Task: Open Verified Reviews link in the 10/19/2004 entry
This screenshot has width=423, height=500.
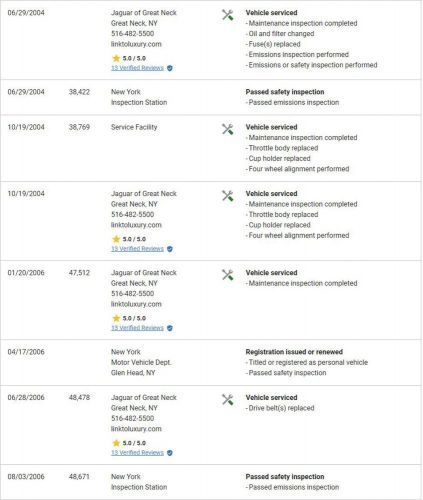Action: point(137,249)
